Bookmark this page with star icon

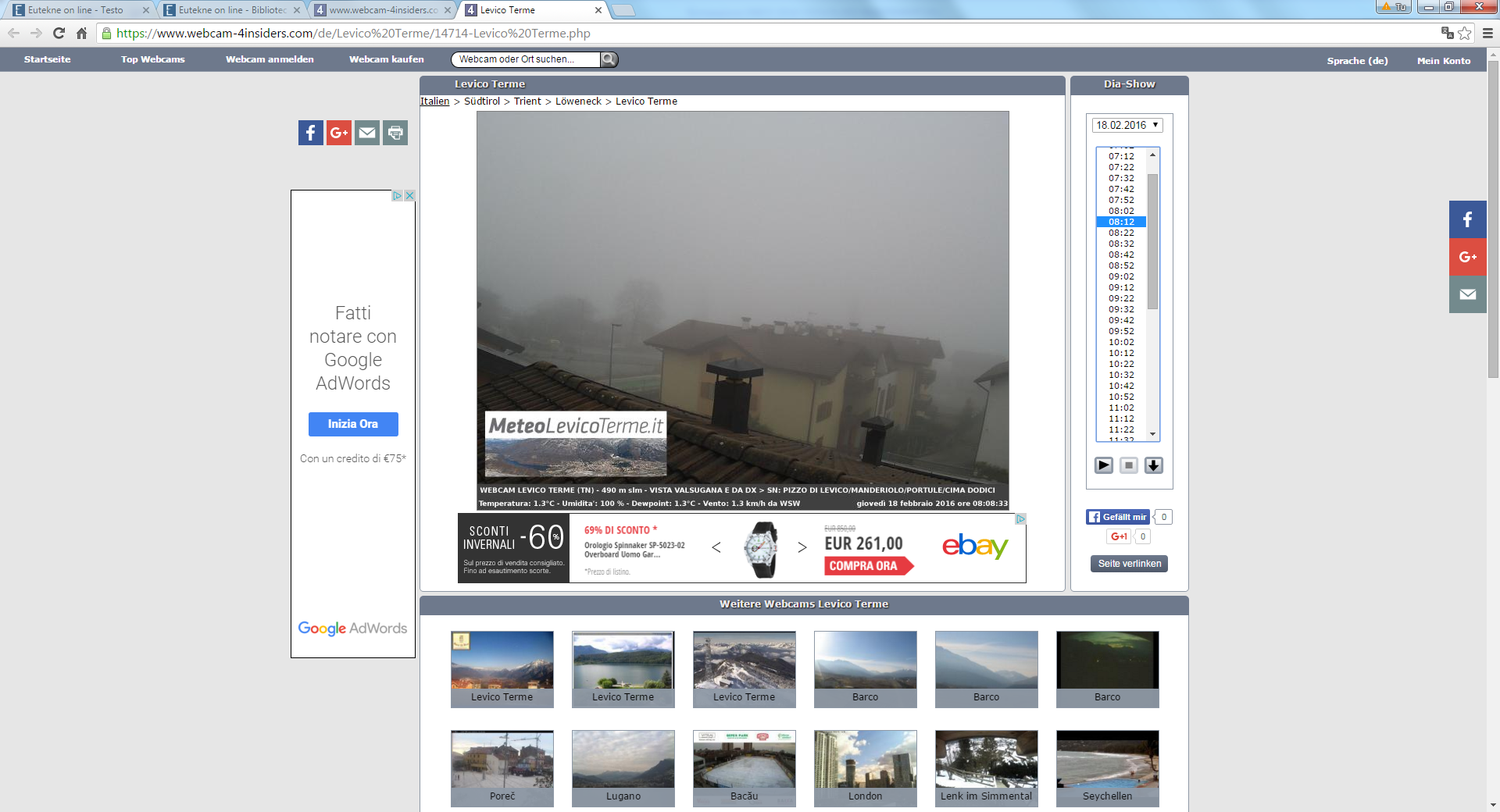1465,34
